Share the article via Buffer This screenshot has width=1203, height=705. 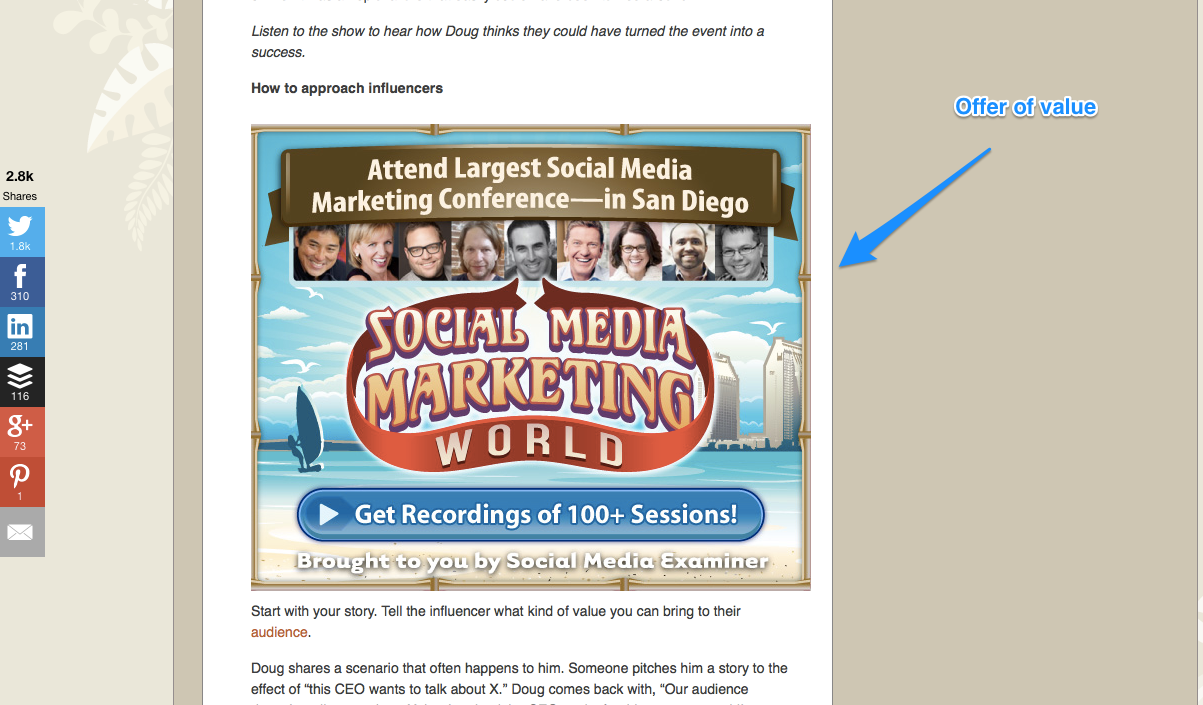[21, 382]
